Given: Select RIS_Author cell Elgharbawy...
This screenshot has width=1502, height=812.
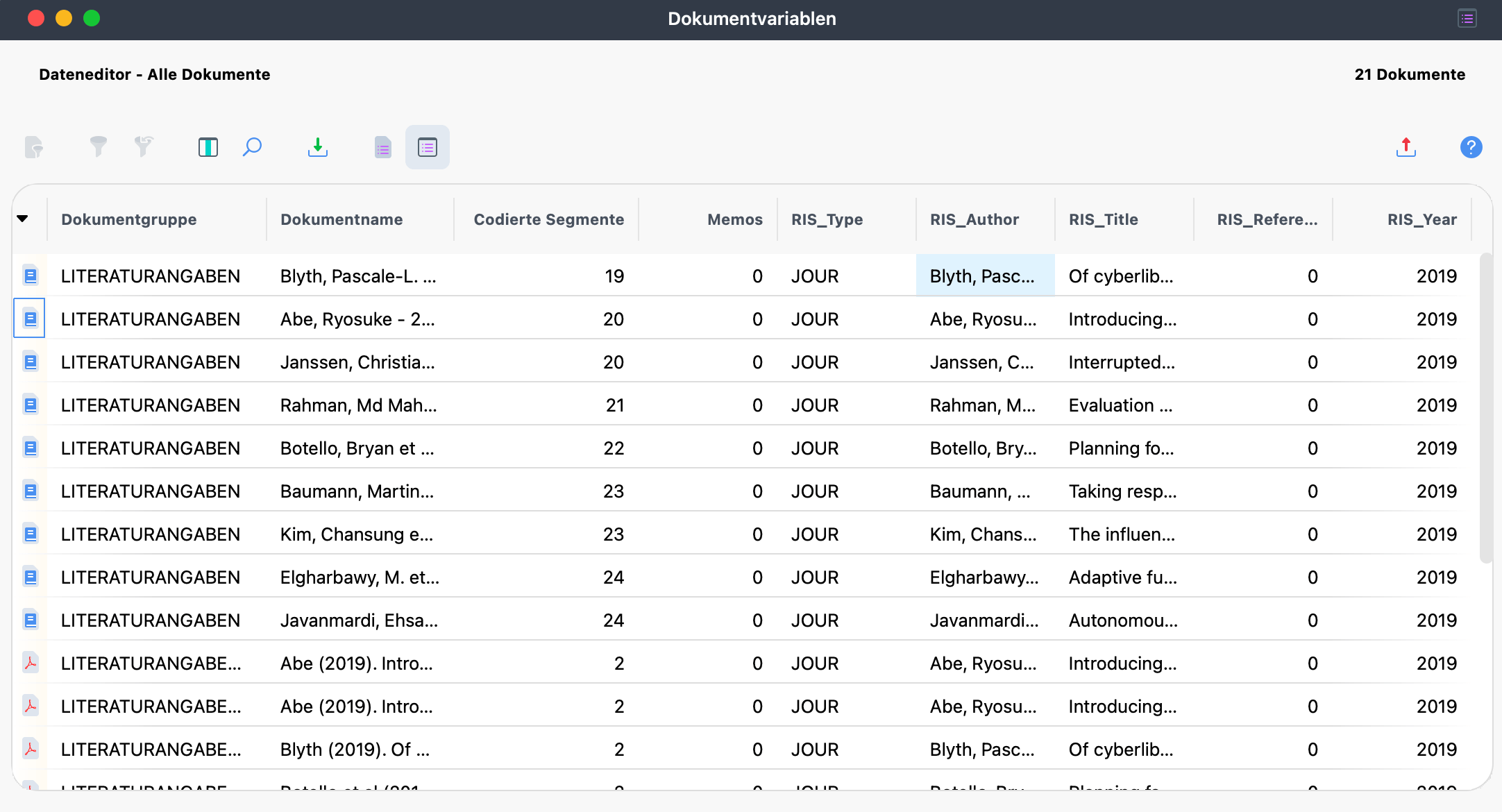Looking at the screenshot, I should pos(986,577).
